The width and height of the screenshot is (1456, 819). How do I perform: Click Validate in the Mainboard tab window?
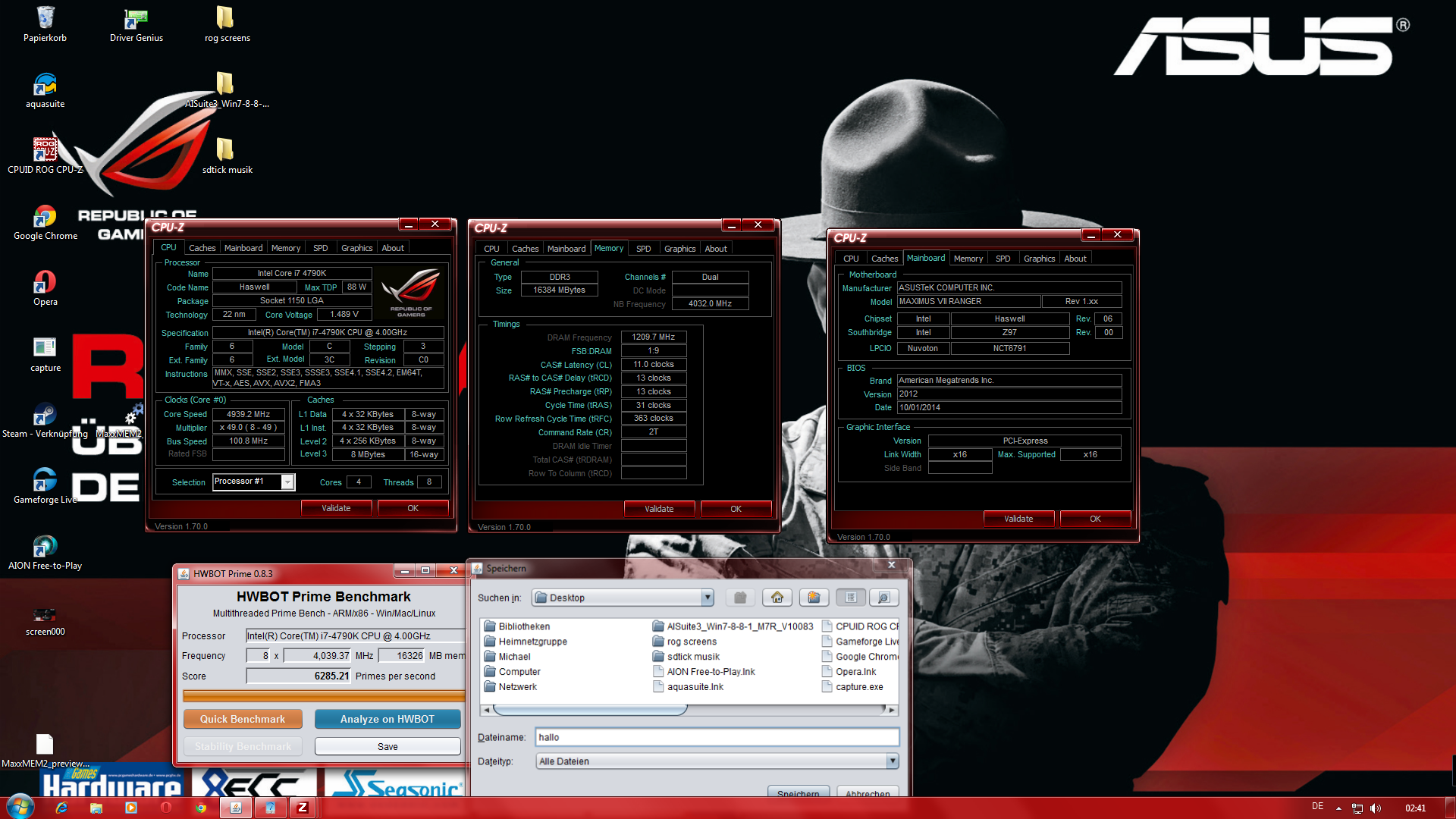[x=1018, y=519]
